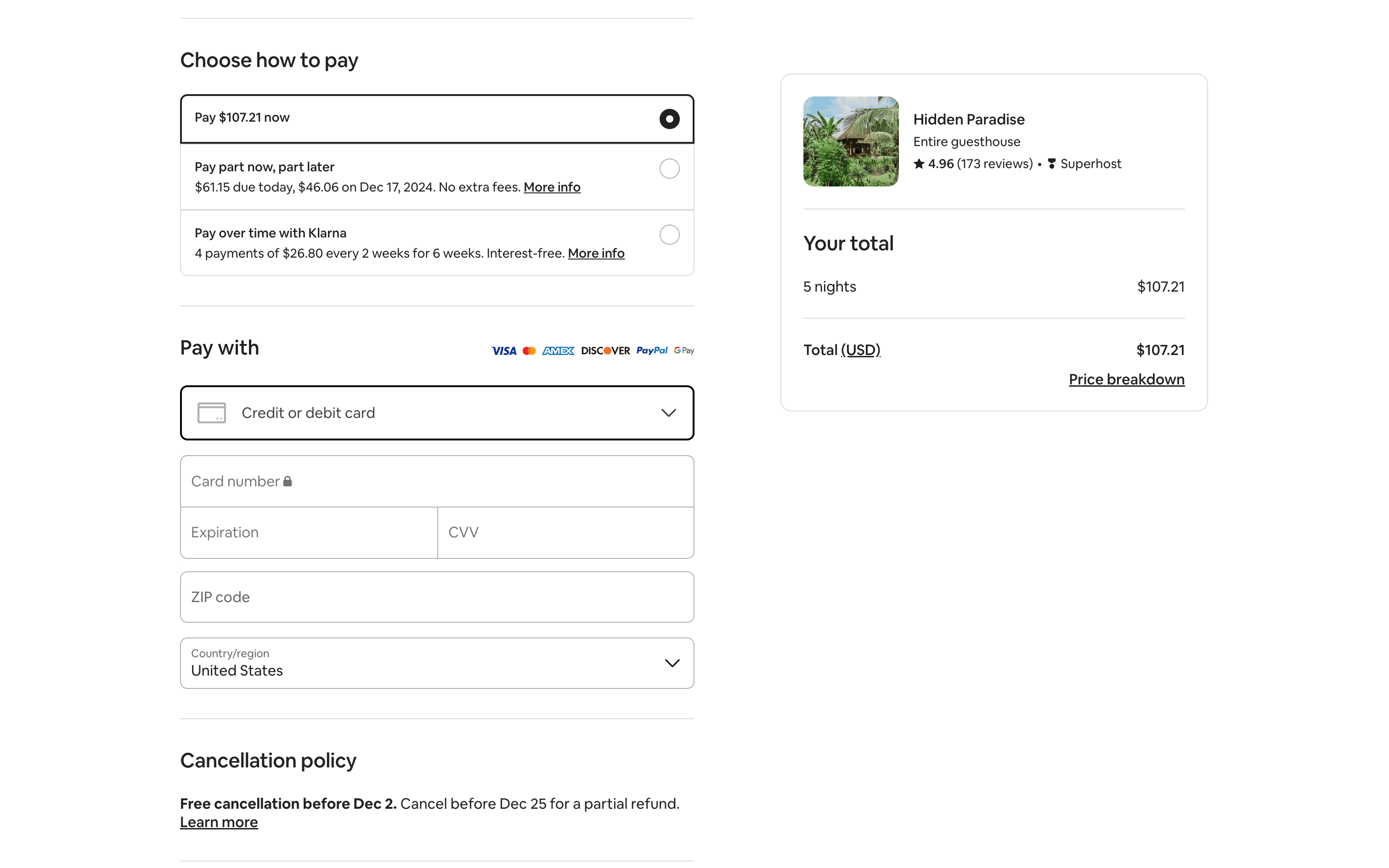This screenshot has width=1389, height=868.
Task: Expand the Country/region United States dropdown
Action: (437, 663)
